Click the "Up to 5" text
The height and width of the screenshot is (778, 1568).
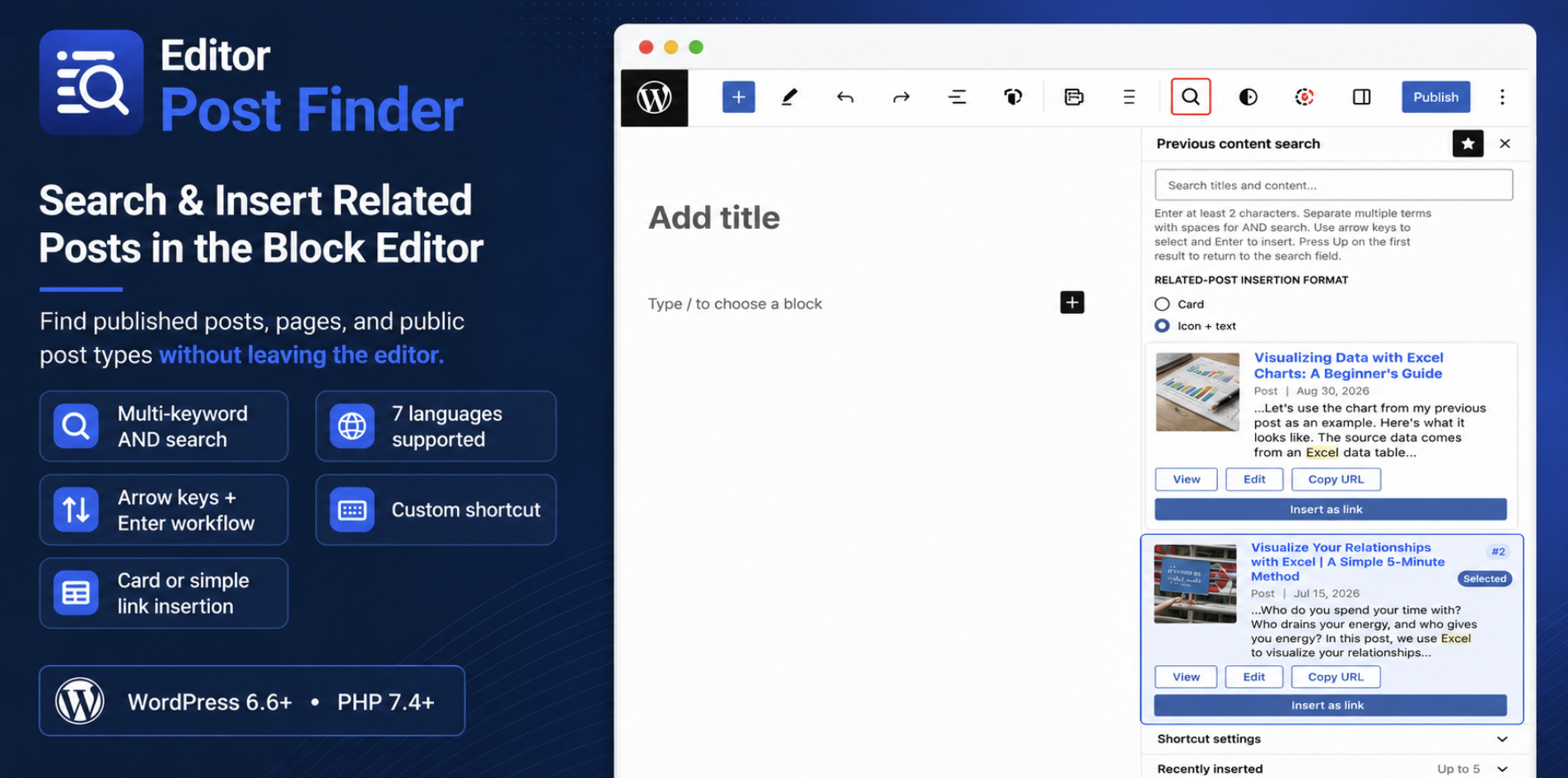pos(1458,768)
